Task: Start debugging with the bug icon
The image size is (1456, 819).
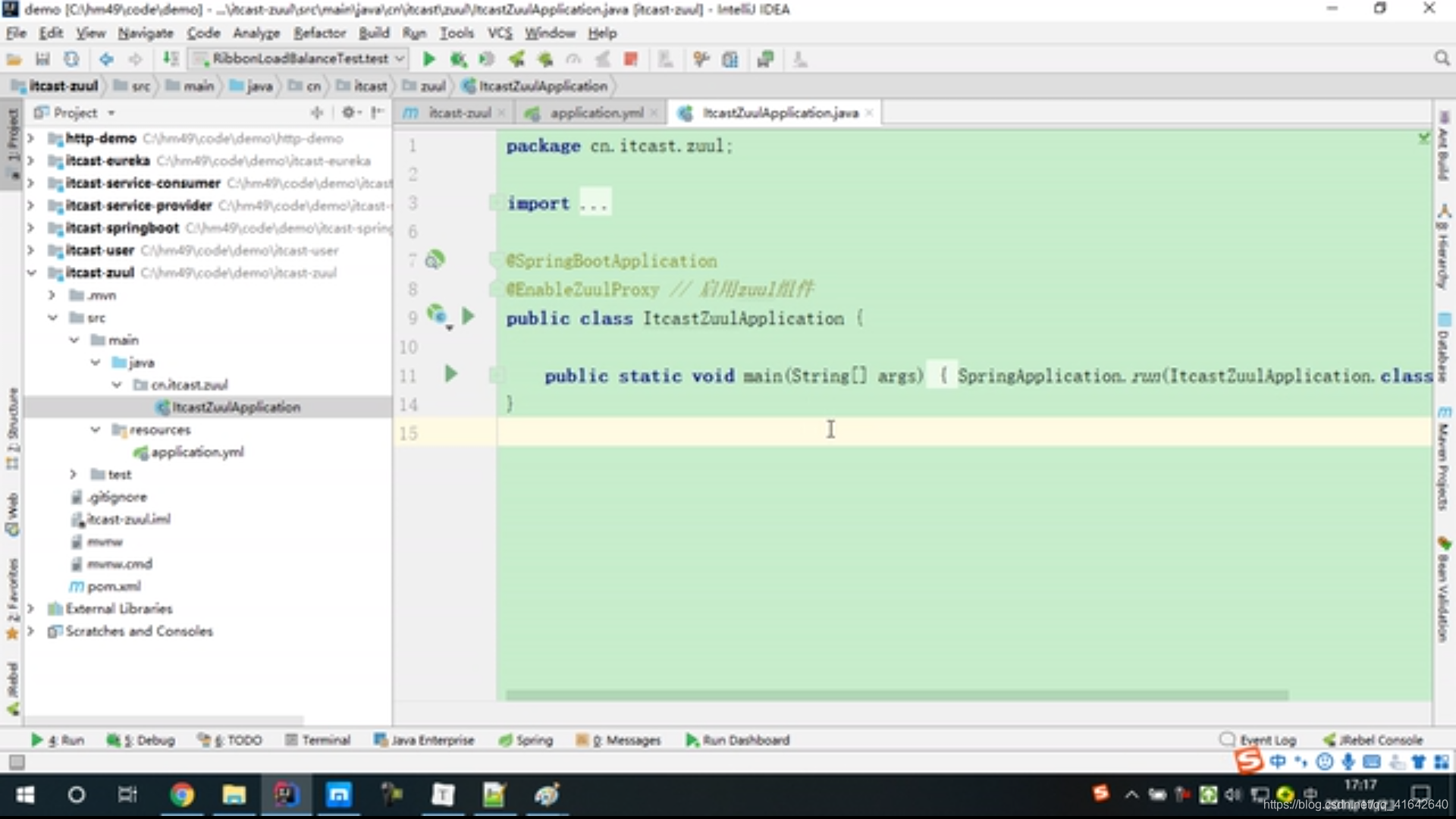Action: pyautogui.click(x=458, y=58)
